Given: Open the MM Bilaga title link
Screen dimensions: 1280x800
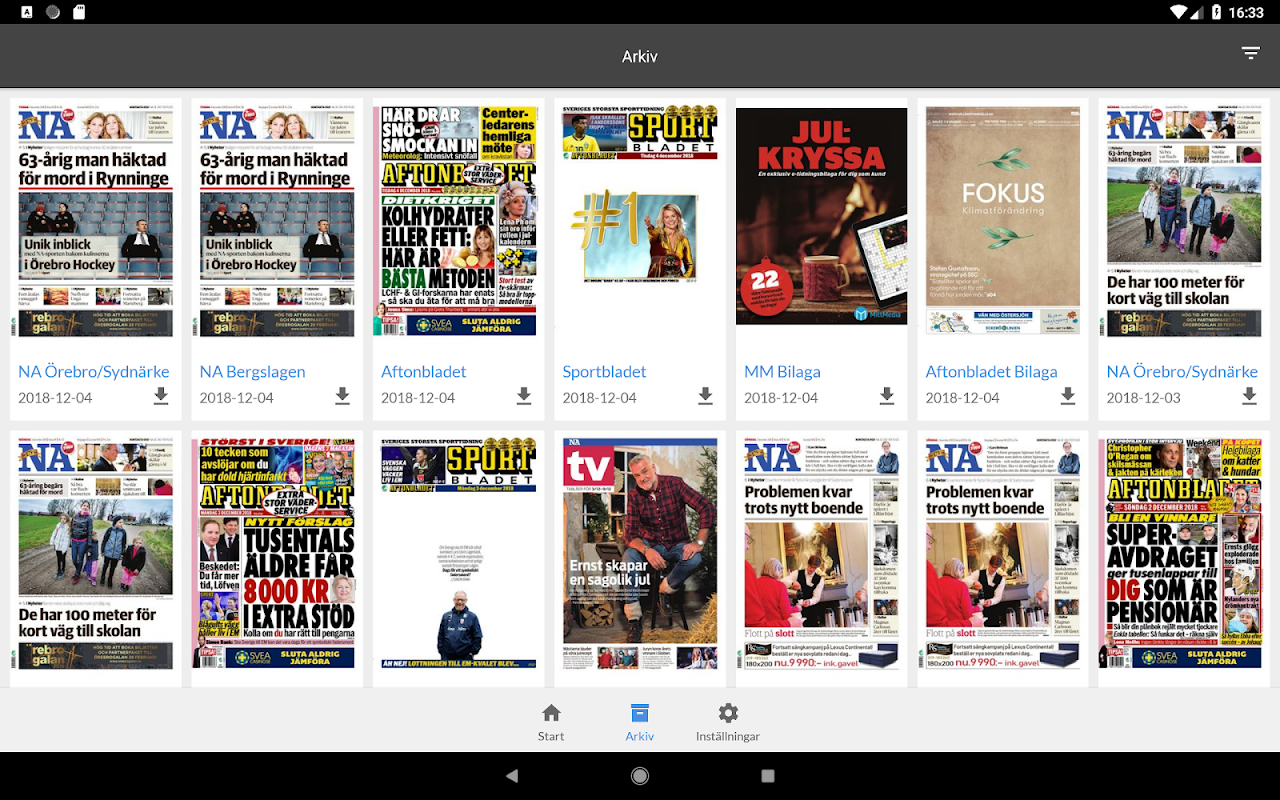Looking at the screenshot, I should pyautogui.click(x=782, y=371).
